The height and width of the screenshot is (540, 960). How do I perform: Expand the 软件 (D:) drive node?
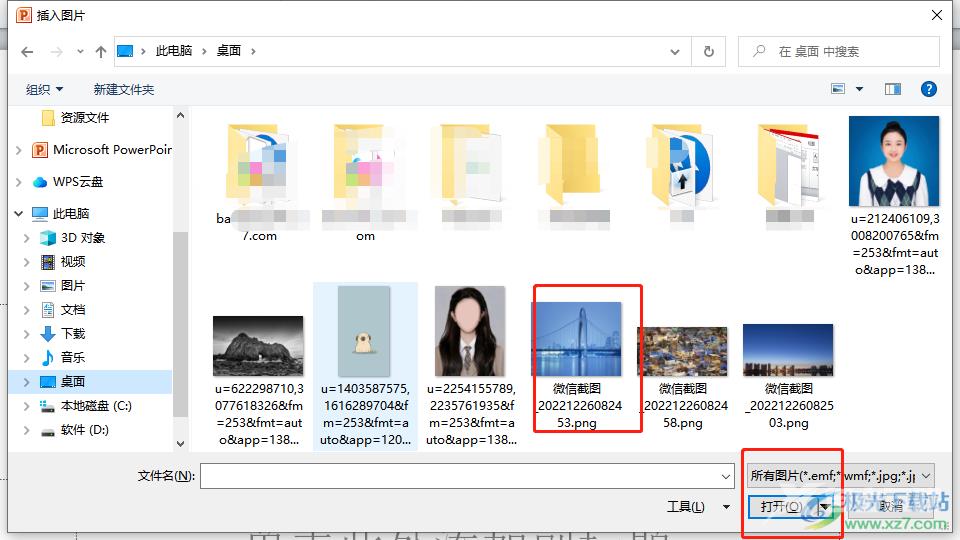coord(26,430)
